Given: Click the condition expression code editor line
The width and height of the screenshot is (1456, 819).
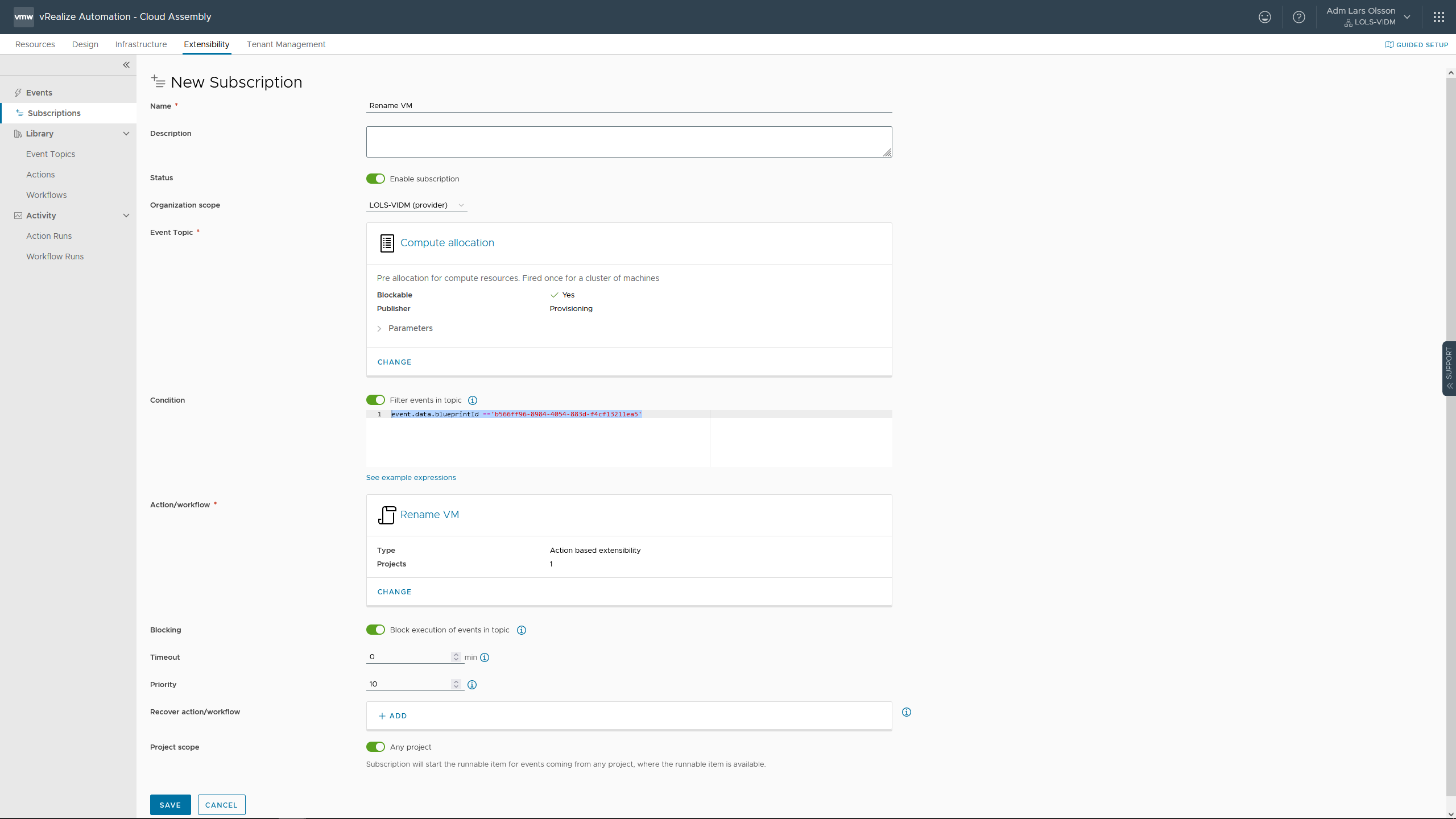Looking at the screenshot, I should tap(629, 414).
